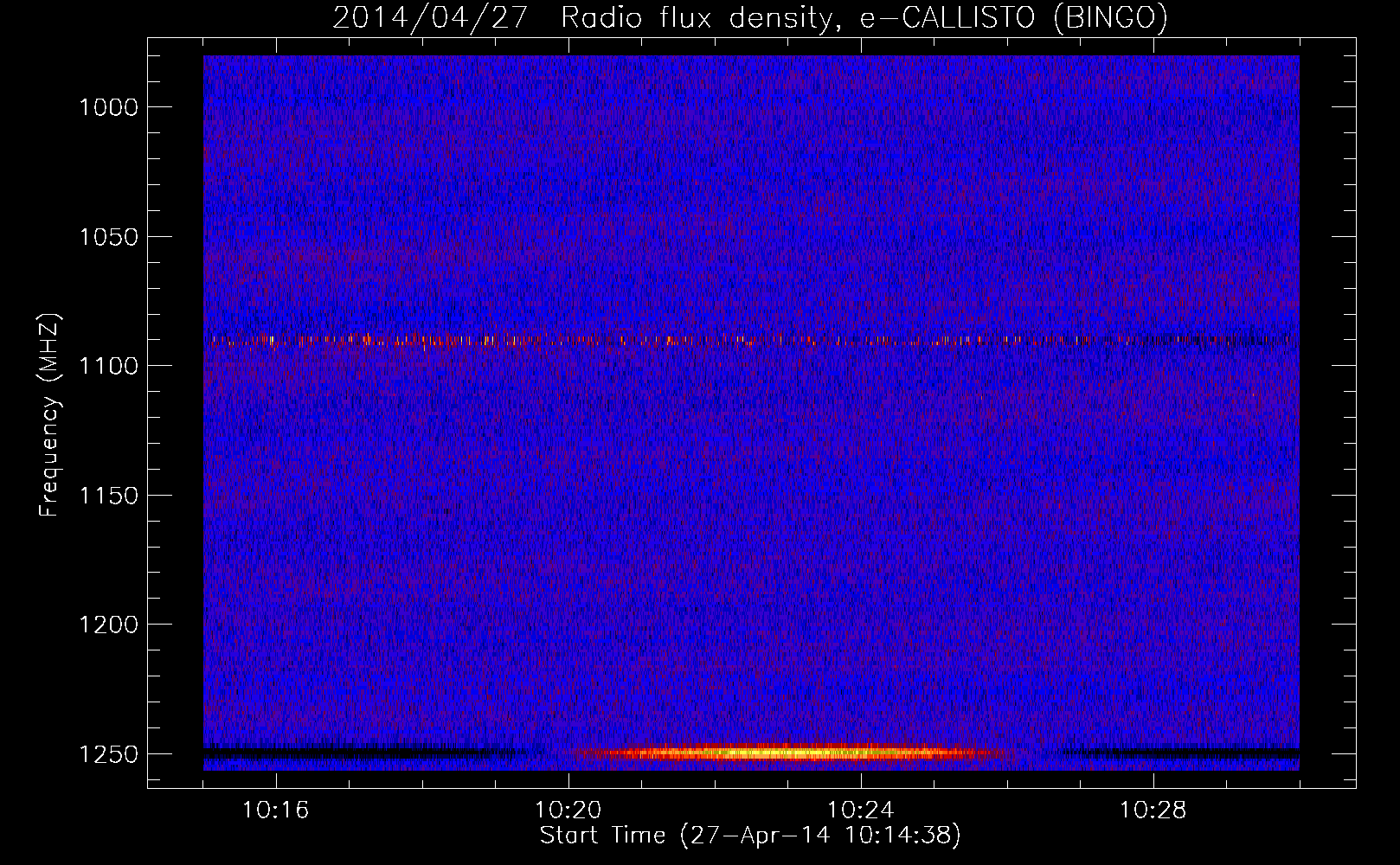Click the plot title 'Radio flux density, e-CALLISTO (BINGO)'
Screen dimensions: 1400x865
(864, 18)
